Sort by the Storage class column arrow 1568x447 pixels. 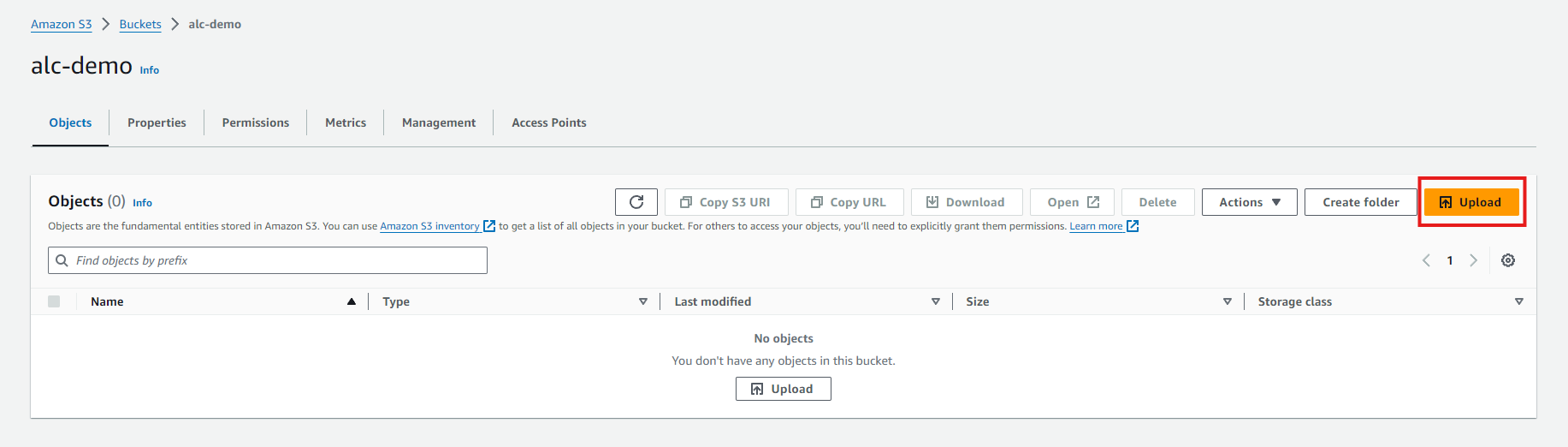pos(1519,301)
